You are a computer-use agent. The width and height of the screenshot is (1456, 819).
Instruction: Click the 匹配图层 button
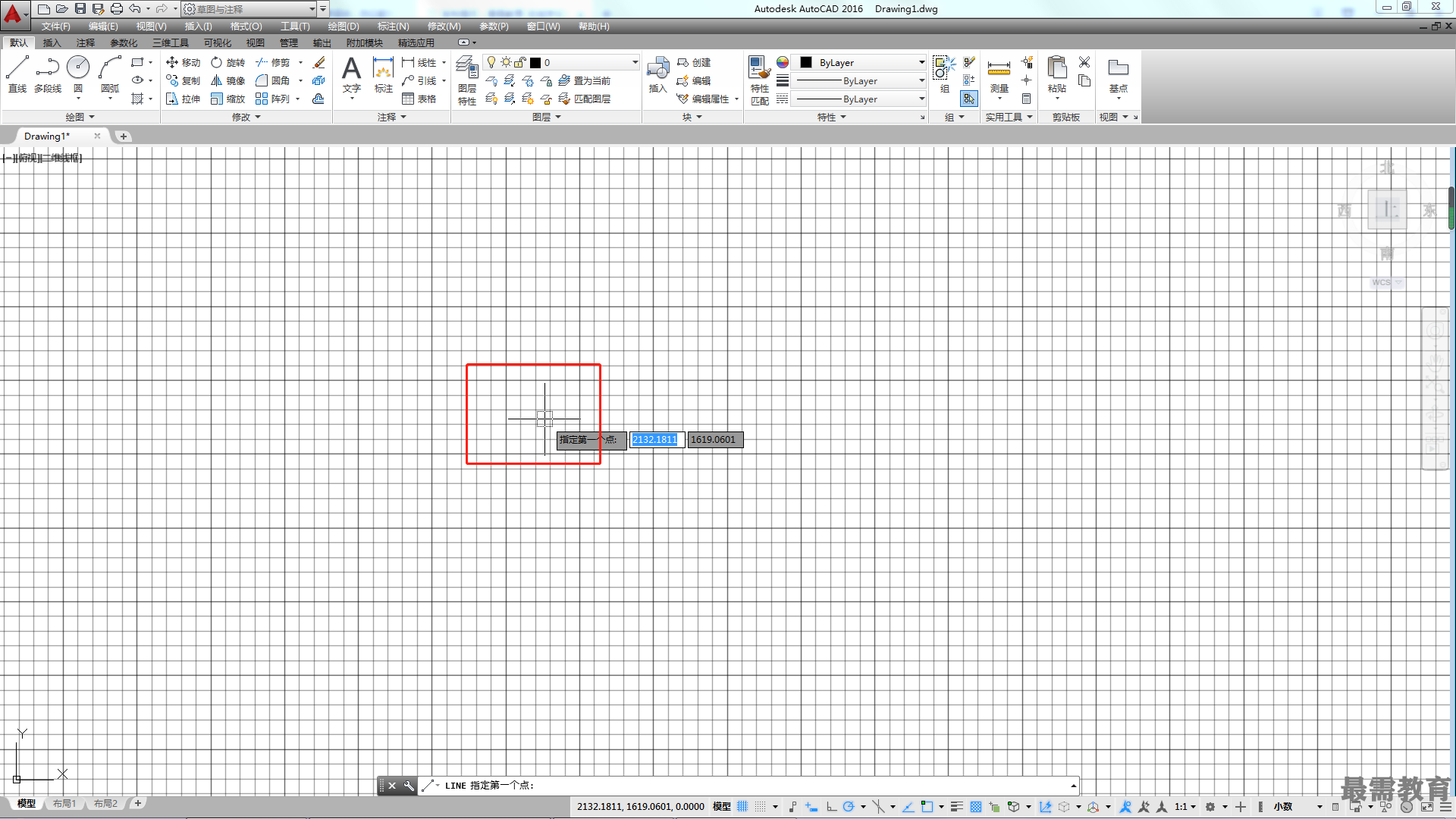[x=585, y=99]
